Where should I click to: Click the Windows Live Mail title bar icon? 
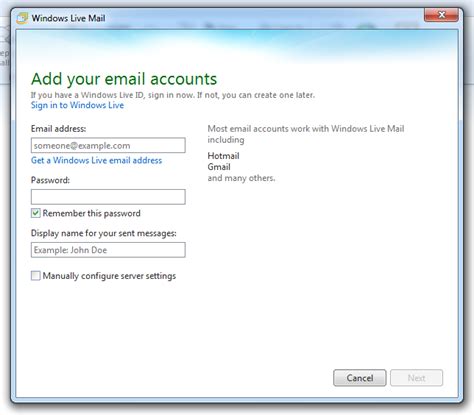22,18
